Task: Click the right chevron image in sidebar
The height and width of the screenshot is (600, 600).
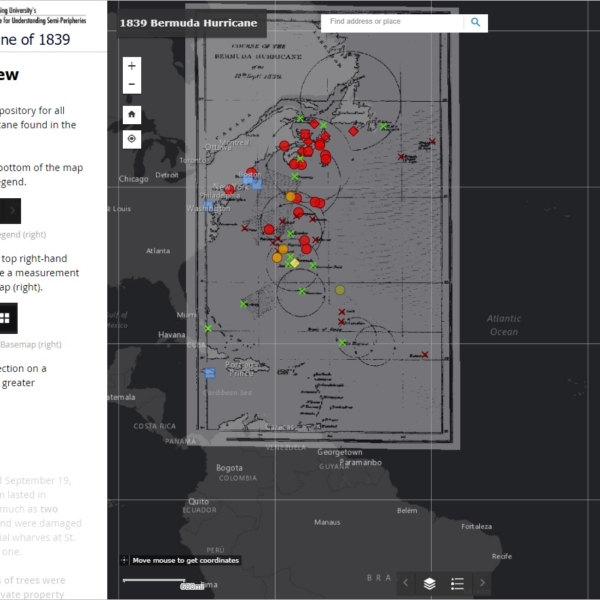Action: (11, 211)
